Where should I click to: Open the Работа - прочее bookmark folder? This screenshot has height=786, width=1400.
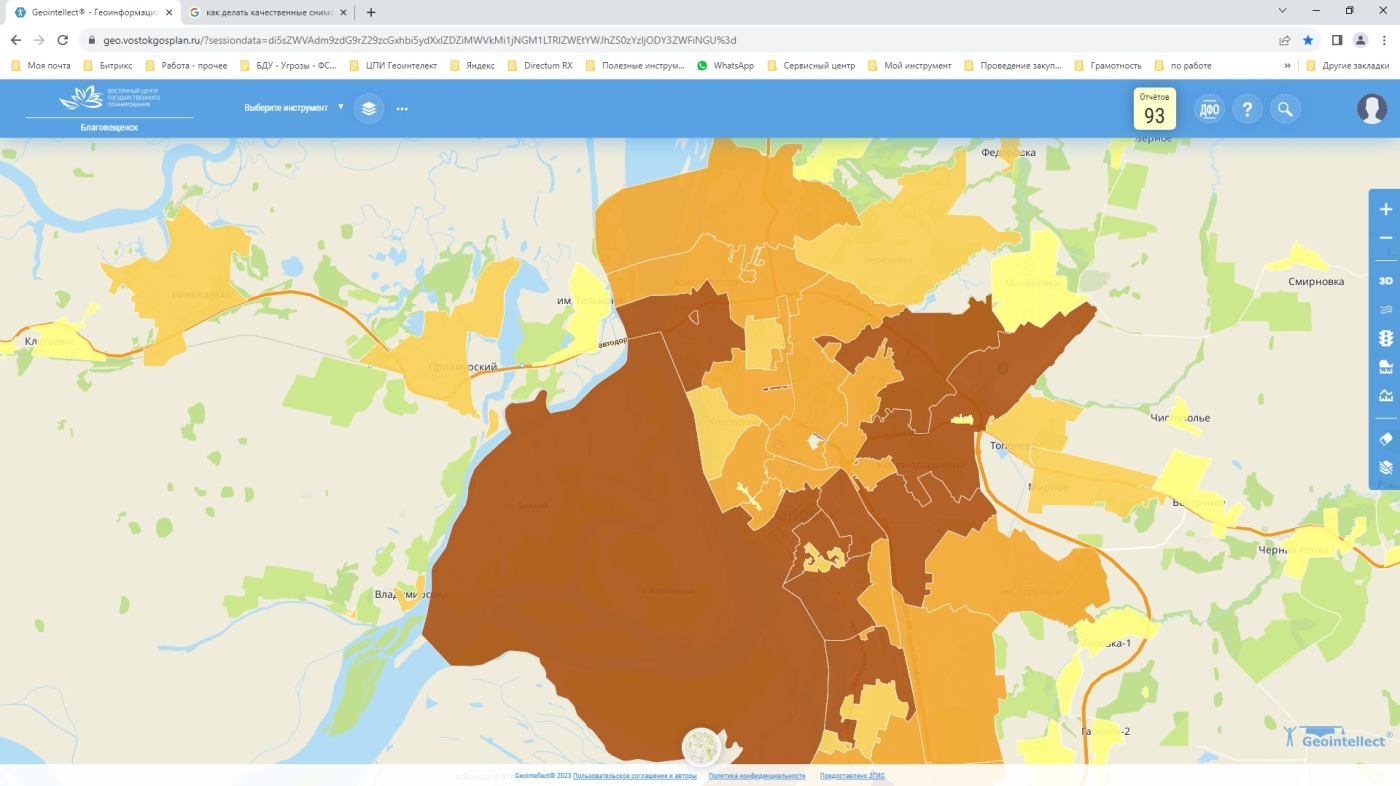coord(186,66)
